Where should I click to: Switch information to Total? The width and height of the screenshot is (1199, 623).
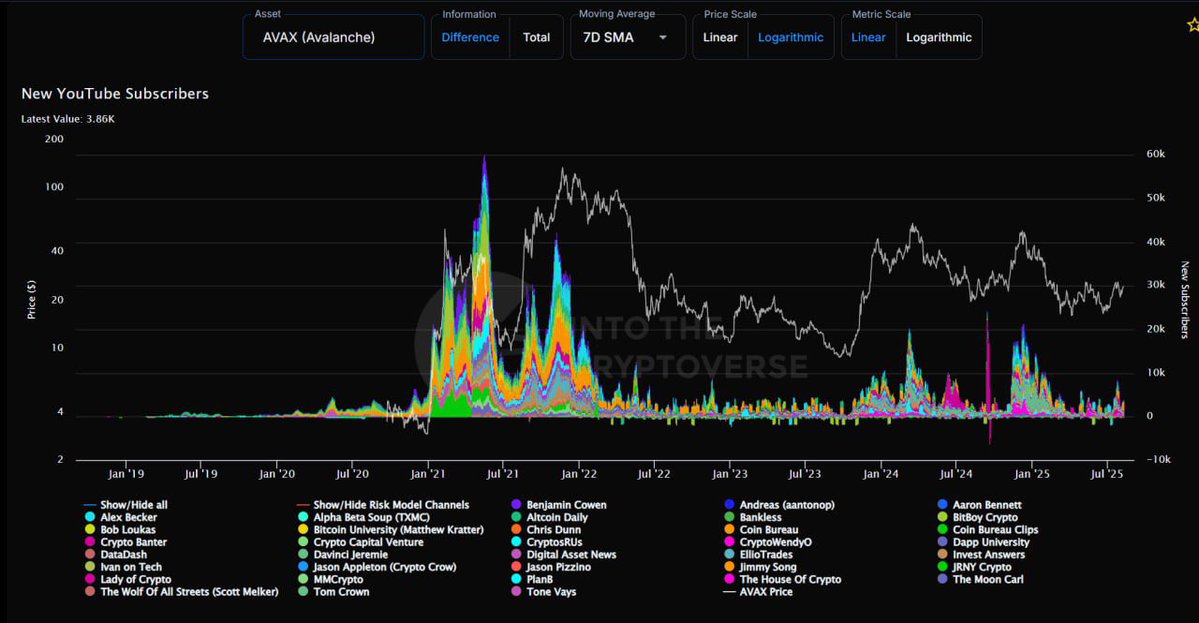tap(536, 37)
